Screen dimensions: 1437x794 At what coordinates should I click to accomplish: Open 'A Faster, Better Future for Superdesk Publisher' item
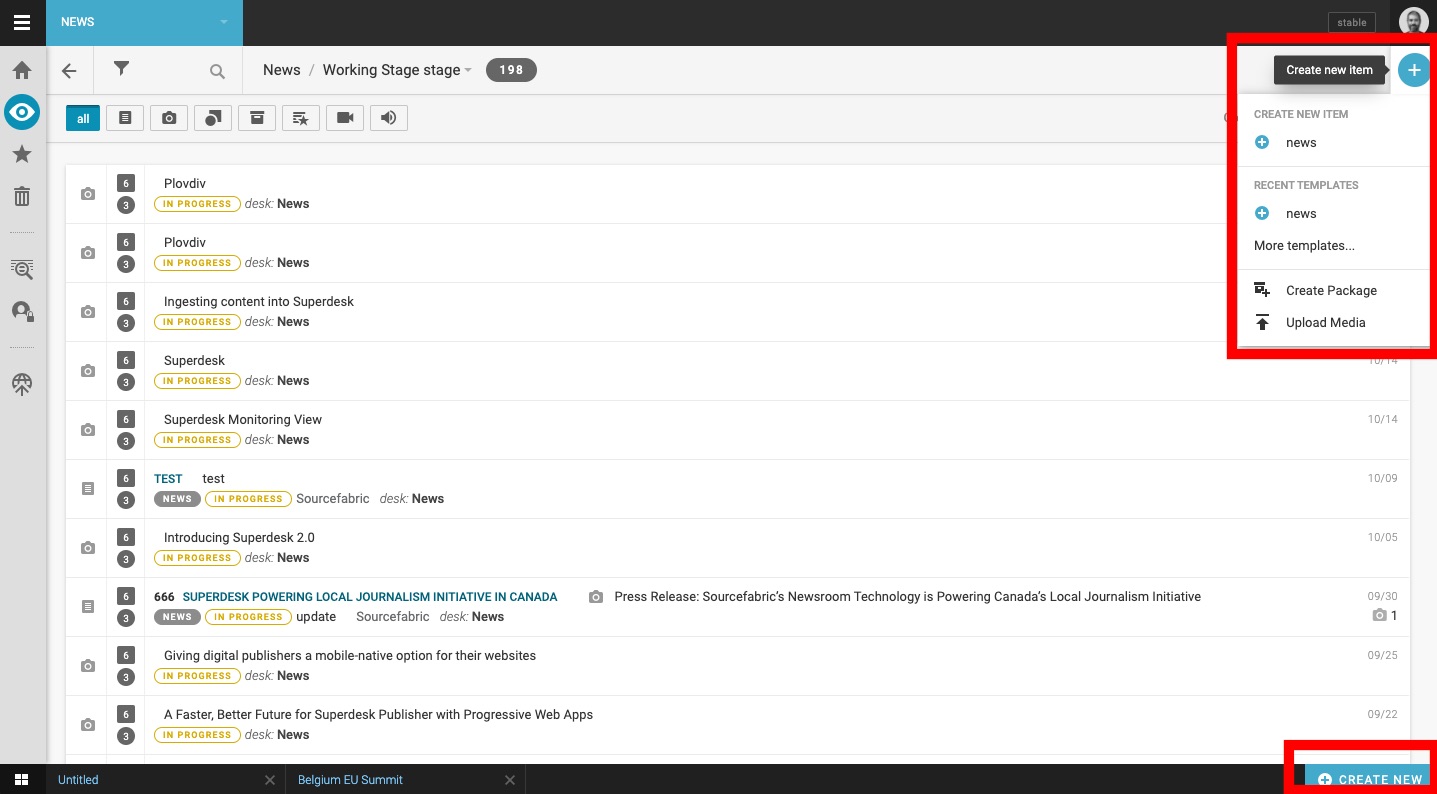pos(737,725)
